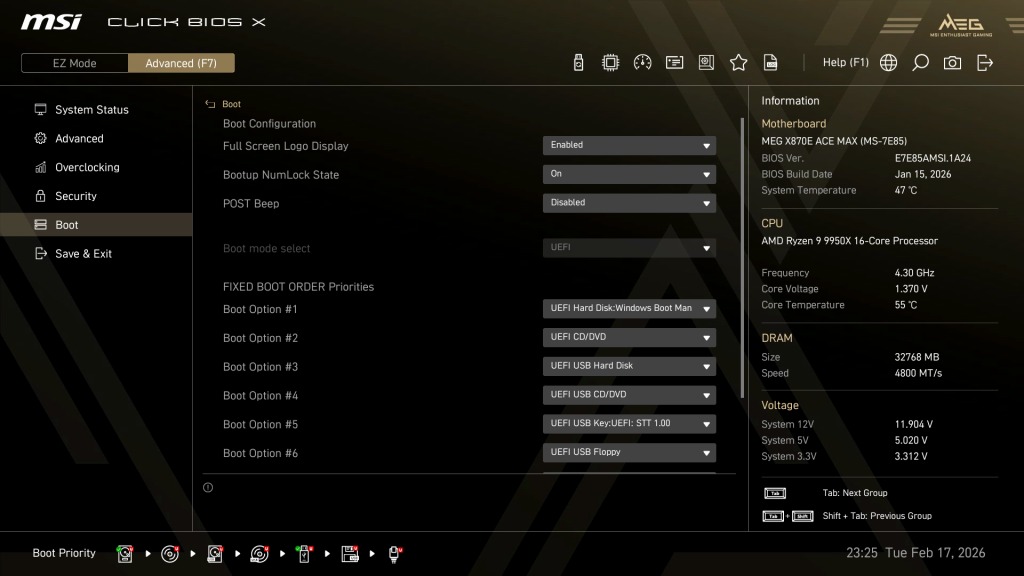1024x576 pixels.
Task: Select the USB floppy icon in Boot Priority
Action: pyautogui.click(x=349, y=554)
